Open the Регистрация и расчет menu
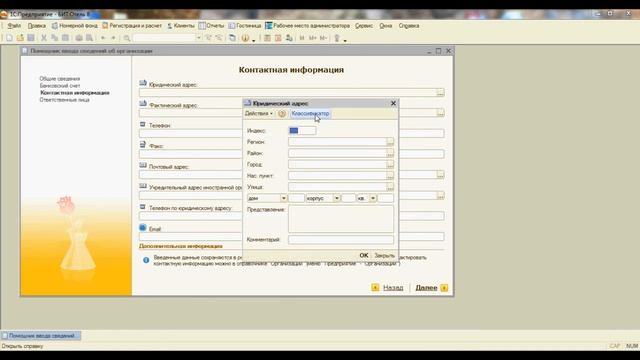This screenshot has height=360, width=640. (x=132, y=26)
